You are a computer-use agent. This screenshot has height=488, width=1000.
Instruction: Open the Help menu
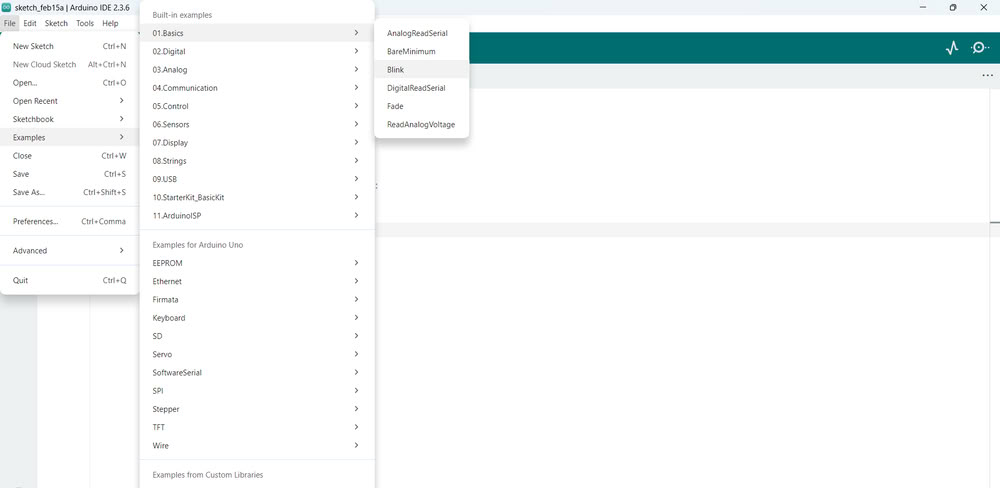tap(110, 23)
